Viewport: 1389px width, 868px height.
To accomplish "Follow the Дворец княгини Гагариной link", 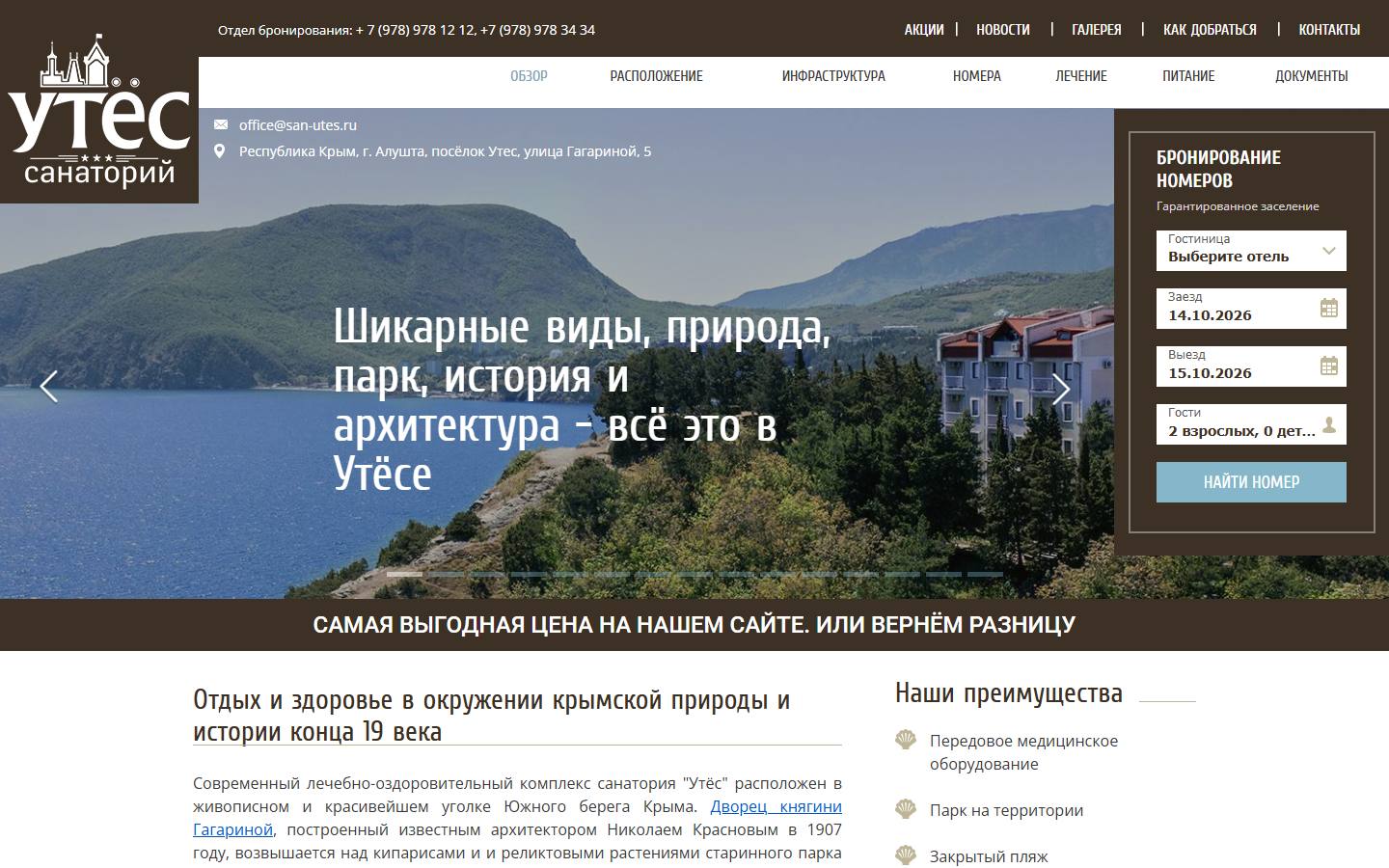I will tap(776, 806).
